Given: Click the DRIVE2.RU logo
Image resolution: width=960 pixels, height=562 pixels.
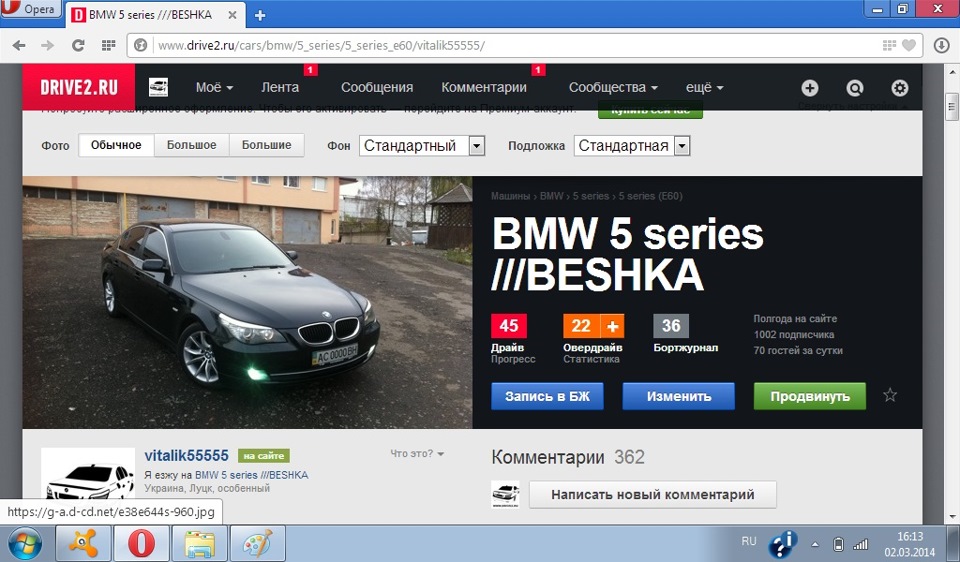Looking at the screenshot, I should (78, 87).
